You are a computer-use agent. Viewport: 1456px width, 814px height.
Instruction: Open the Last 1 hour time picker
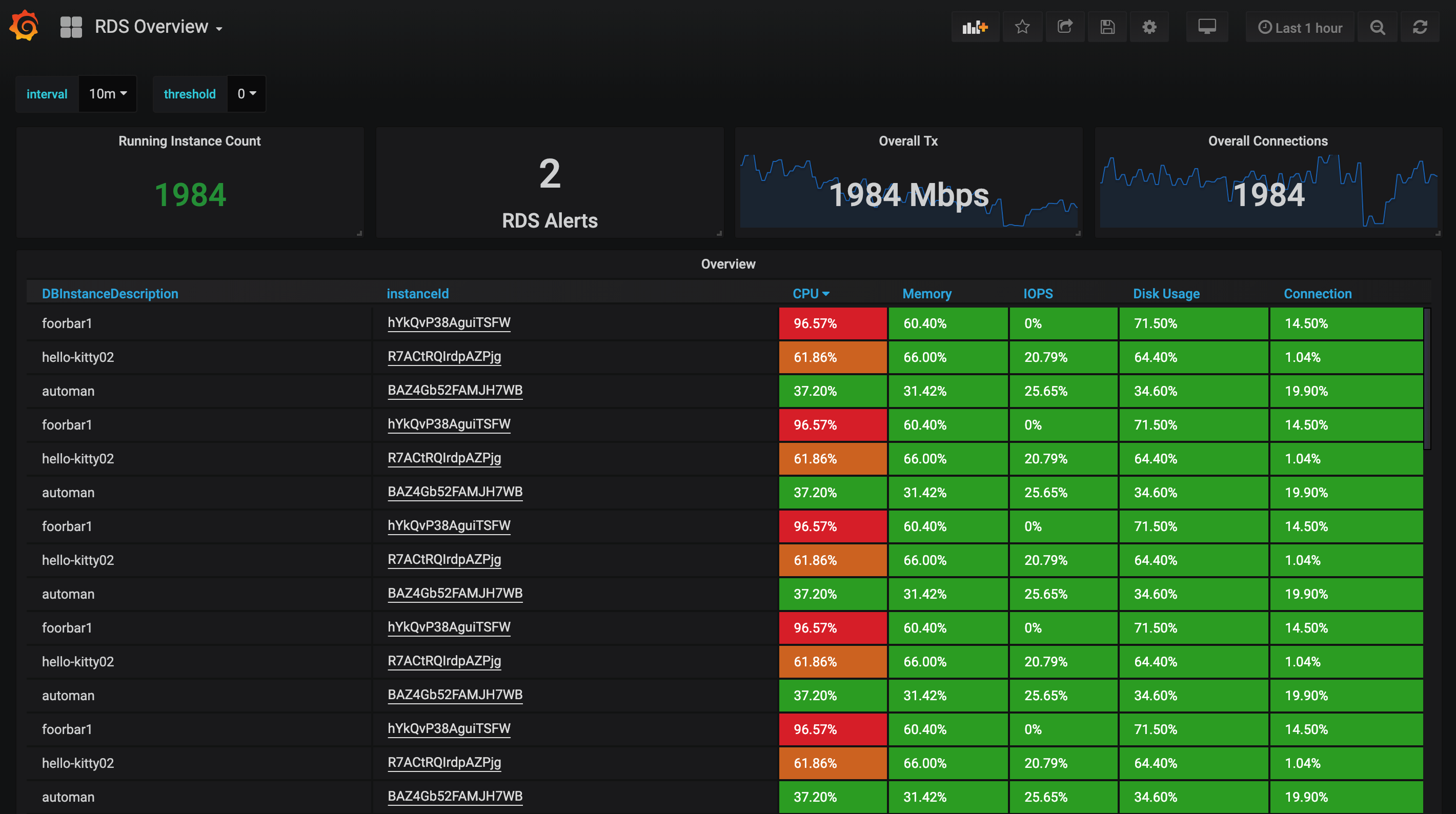[1300, 27]
